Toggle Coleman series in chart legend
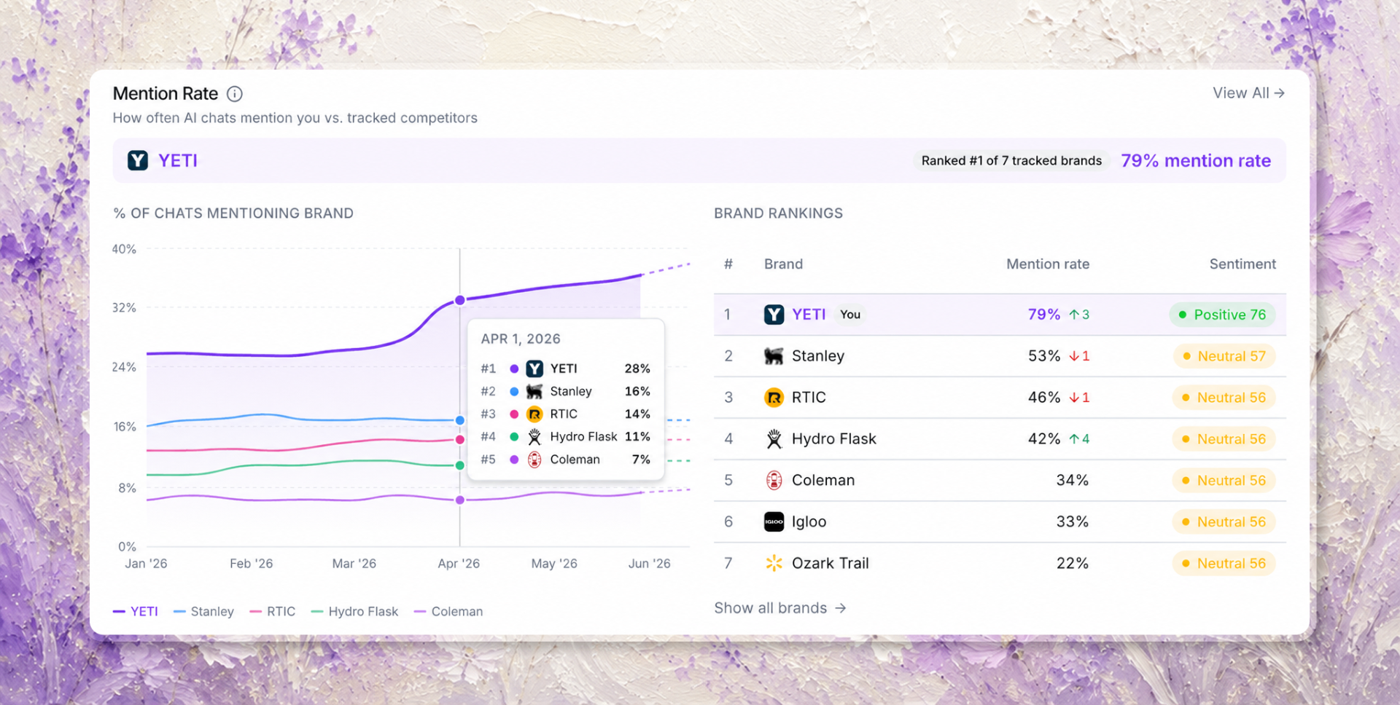The width and height of the screenshot is (1400, 705). (x=448, y=611)
